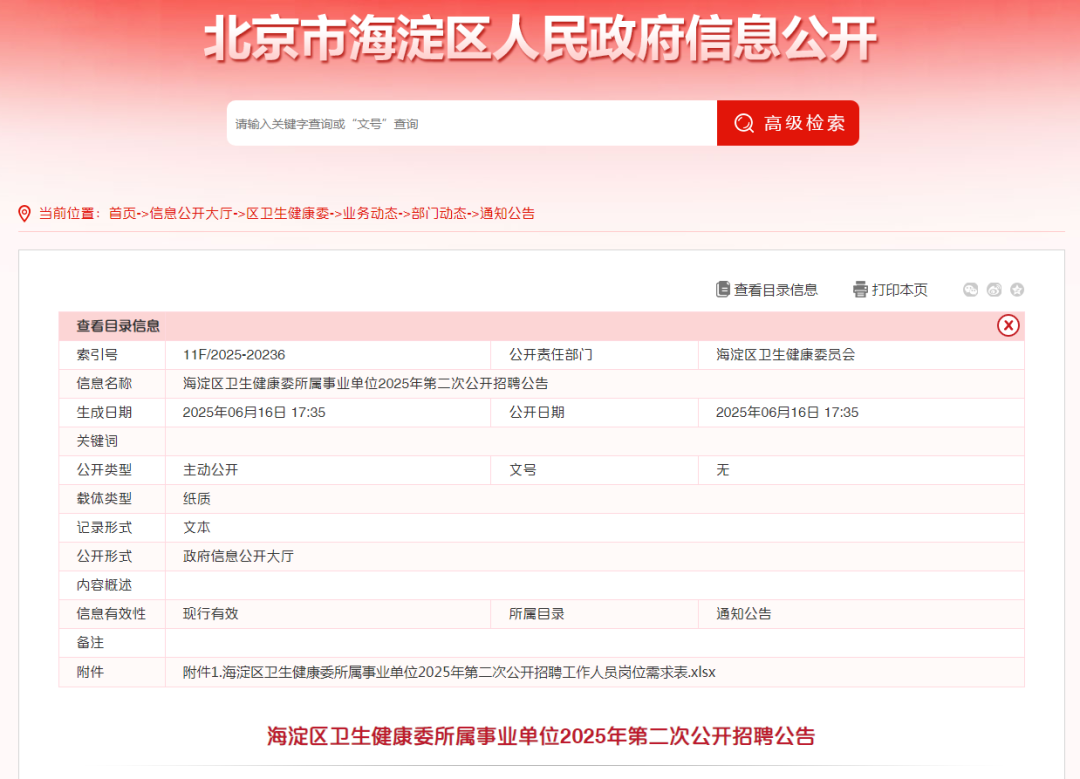Click the 备注 label
The width and height of the screenshot is (1080, 779).
tap(90, 643)
